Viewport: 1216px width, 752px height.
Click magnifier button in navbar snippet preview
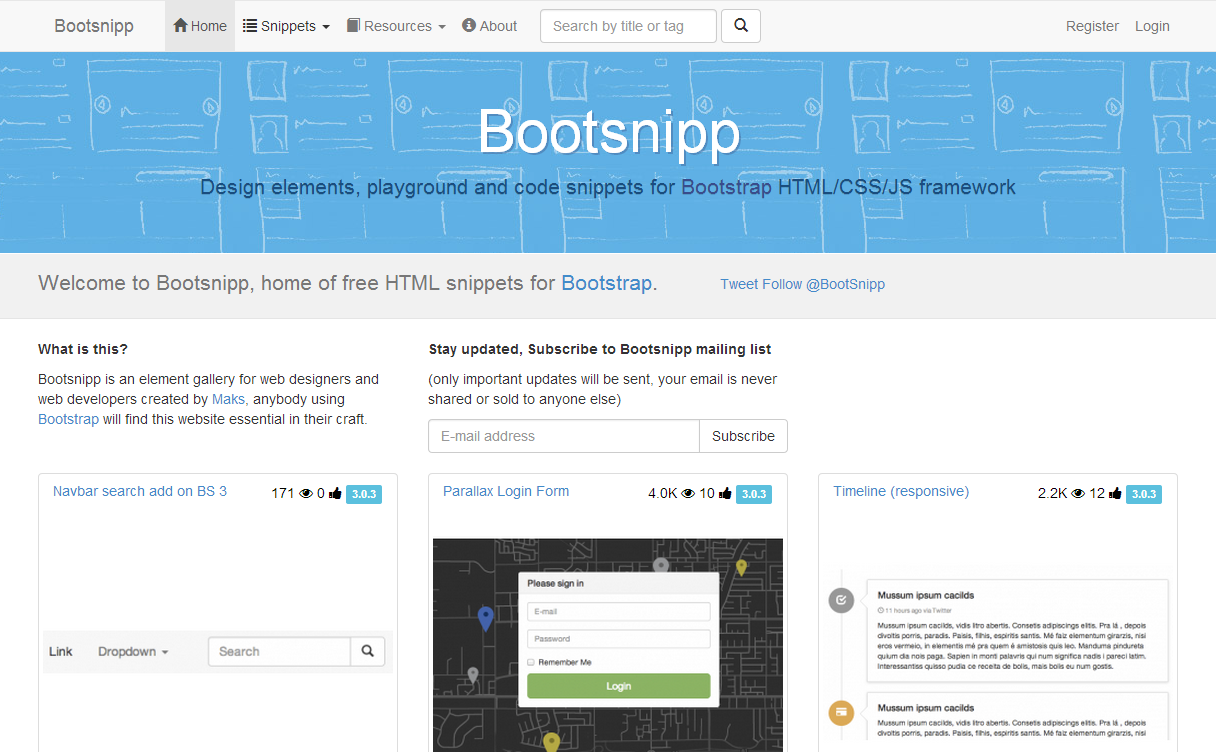click(368, 651)
